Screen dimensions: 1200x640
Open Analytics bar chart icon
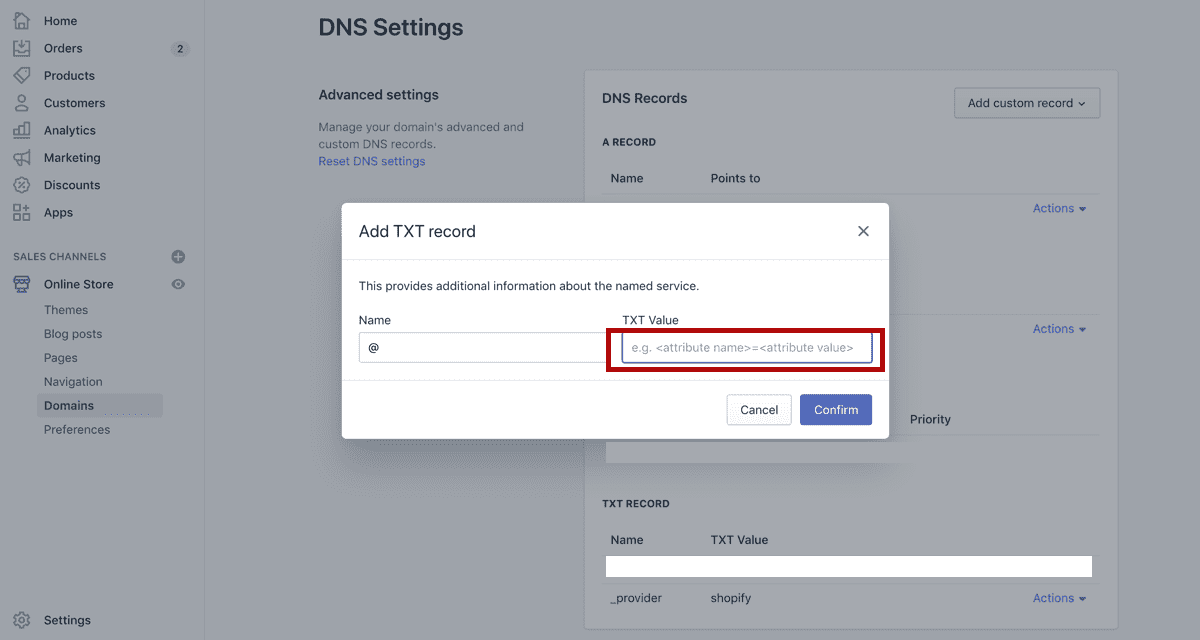[21, 130]
